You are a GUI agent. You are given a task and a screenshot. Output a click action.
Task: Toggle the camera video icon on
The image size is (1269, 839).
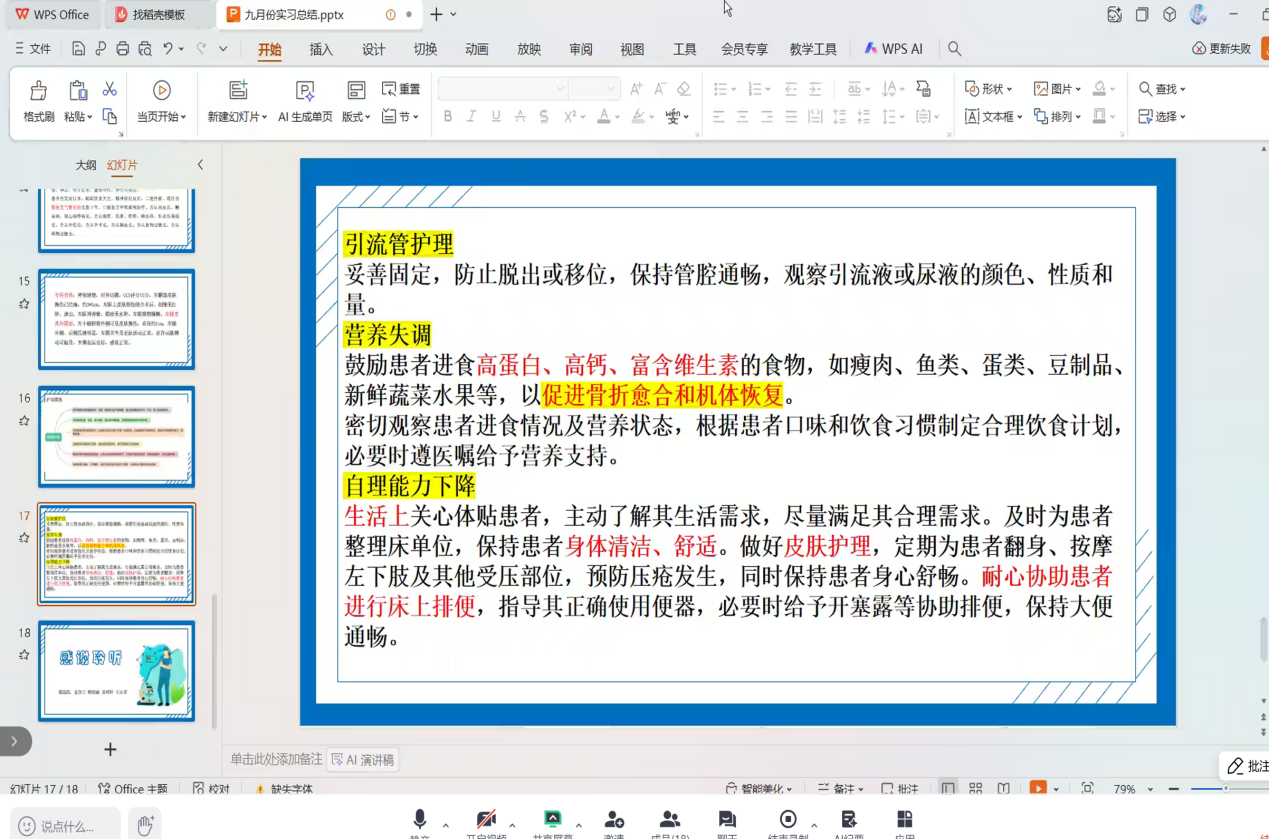486,819
